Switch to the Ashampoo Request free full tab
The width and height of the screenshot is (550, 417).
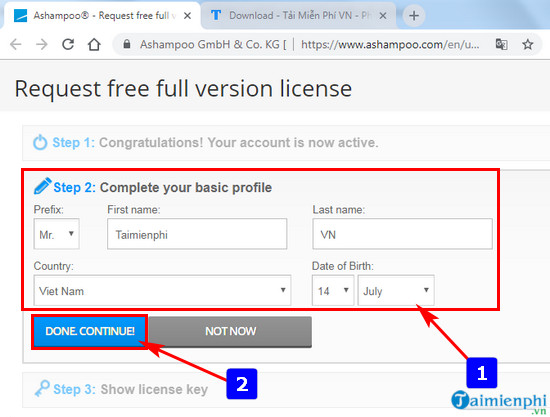(x=102, y=16)
